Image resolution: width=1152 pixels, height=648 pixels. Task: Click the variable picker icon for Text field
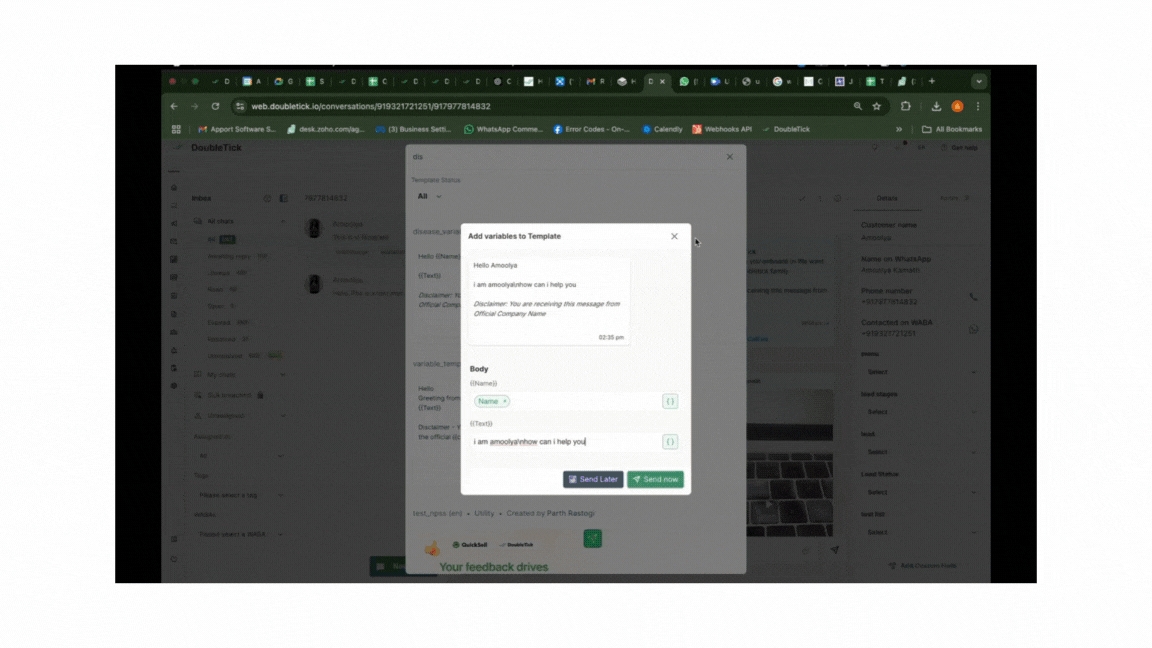(670, 441)
